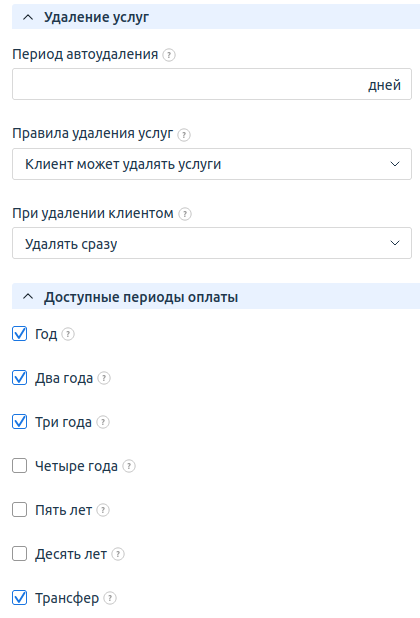Uncheck the Год checkbox
The height and width of the screenshot is (618, 420).
[x=20, y=334]
